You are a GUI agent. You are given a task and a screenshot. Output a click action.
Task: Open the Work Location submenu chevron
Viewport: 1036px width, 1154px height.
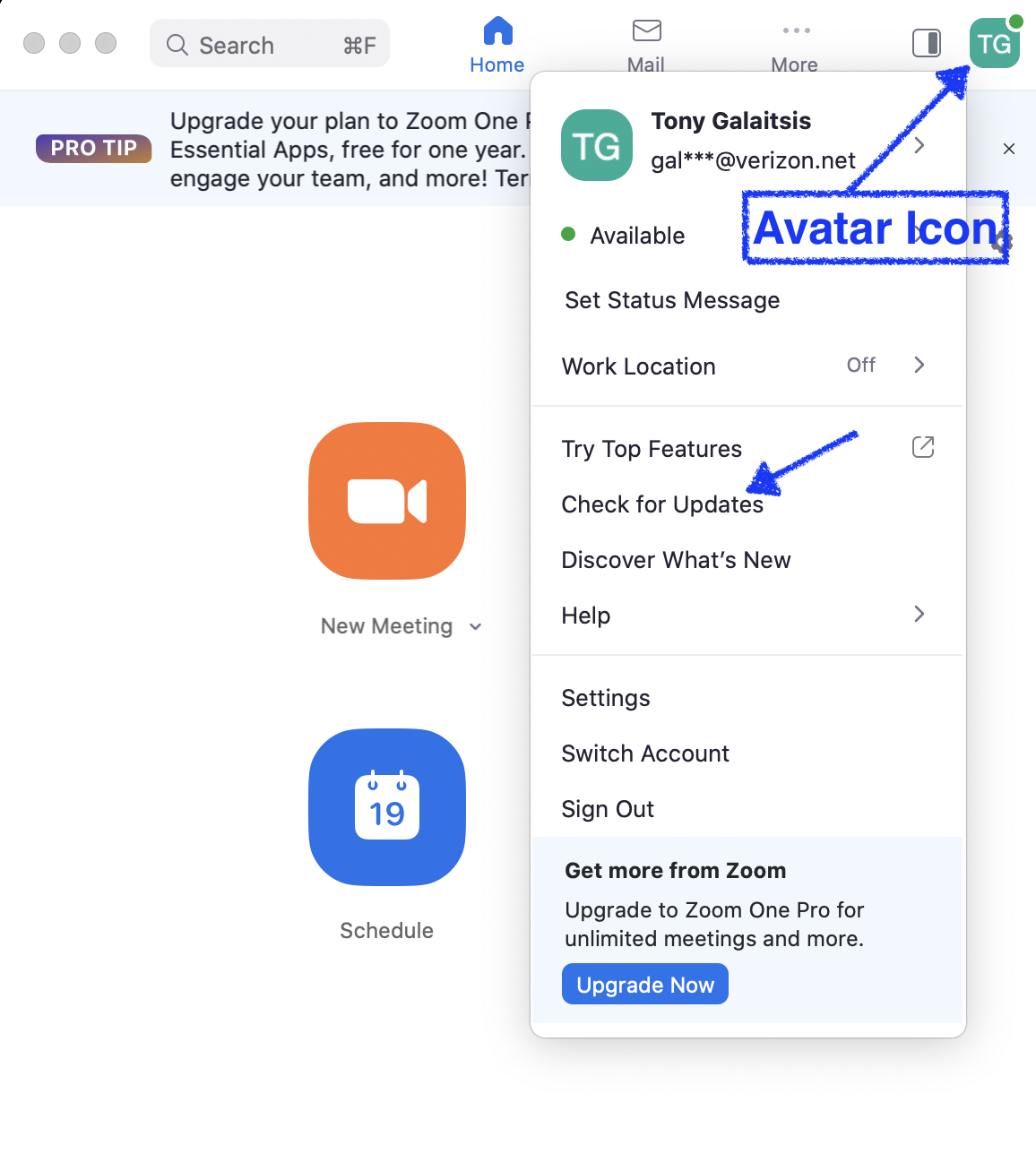click(919, 365)
